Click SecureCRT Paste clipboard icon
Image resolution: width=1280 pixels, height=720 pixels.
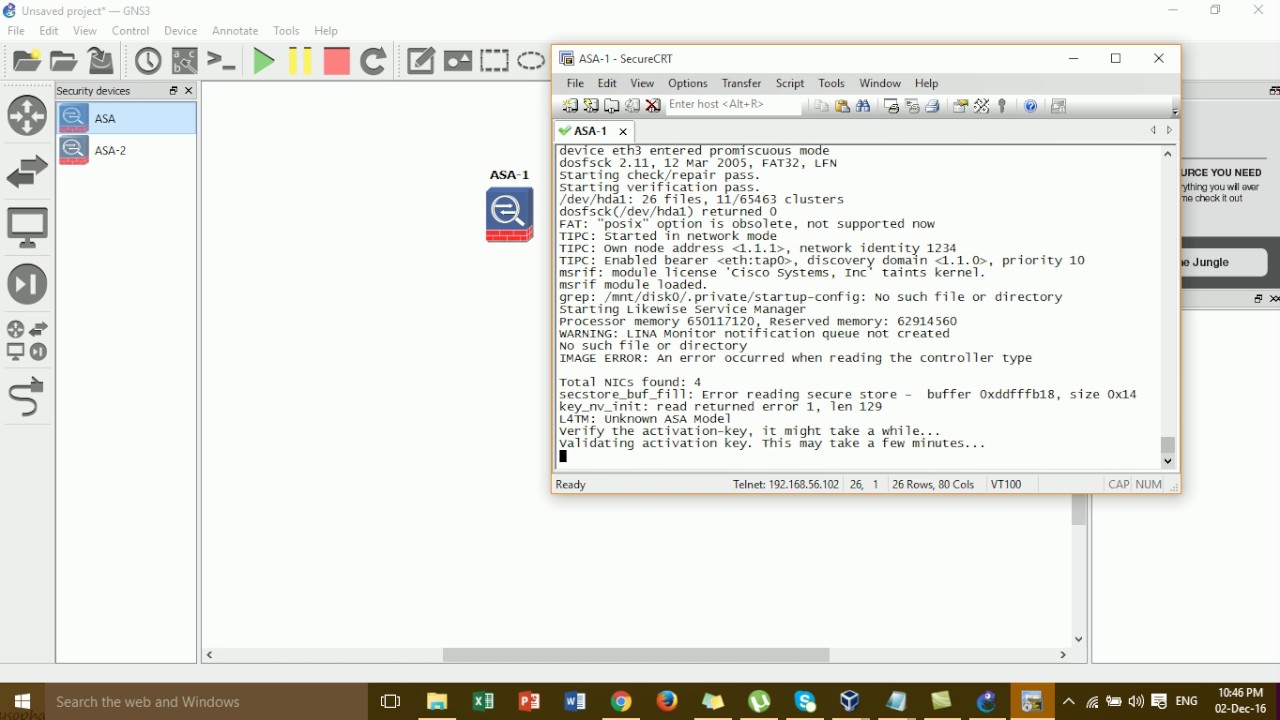click(842, 106)
